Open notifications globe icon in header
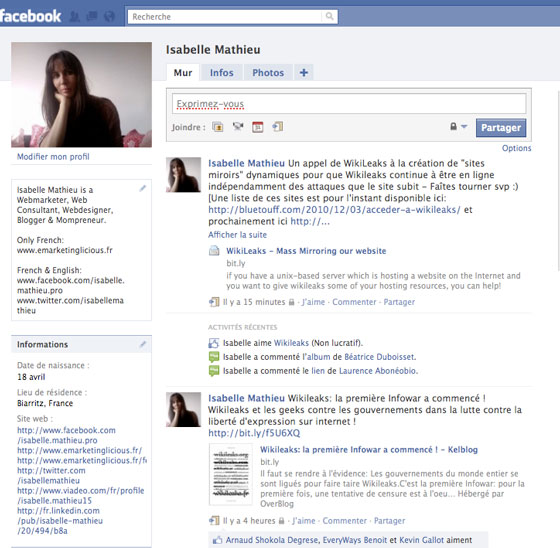Image resolution: width=560 pixels, height=548 pixels. tap(109, 16)
